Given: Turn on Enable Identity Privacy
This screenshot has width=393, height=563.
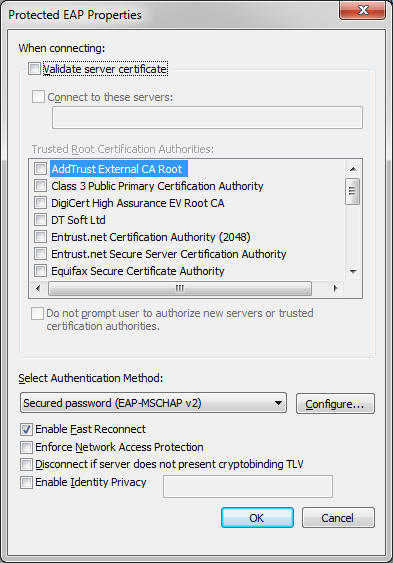Looking at the screenshot, I should coord(26,482).
